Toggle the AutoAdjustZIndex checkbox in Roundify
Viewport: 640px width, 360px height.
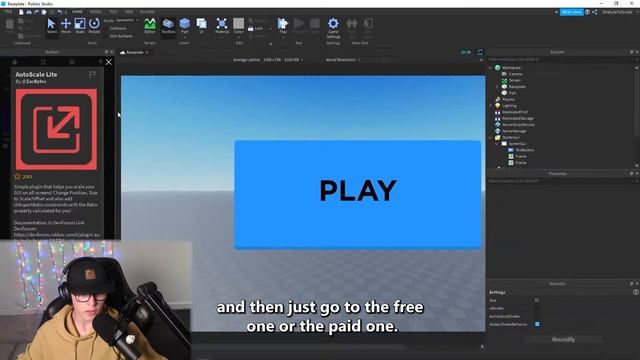pyautogui.click(x=537, y=316)
